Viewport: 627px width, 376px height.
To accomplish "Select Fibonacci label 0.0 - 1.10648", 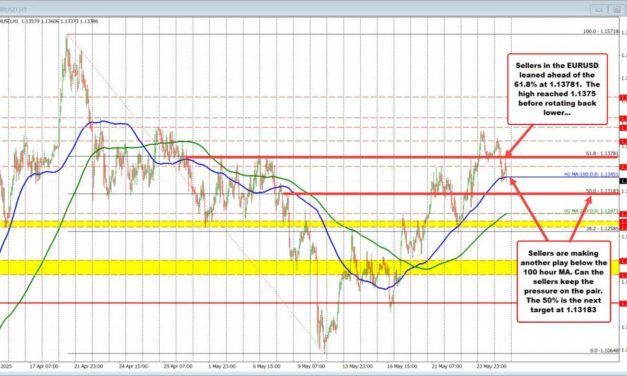I will [604, 350].
